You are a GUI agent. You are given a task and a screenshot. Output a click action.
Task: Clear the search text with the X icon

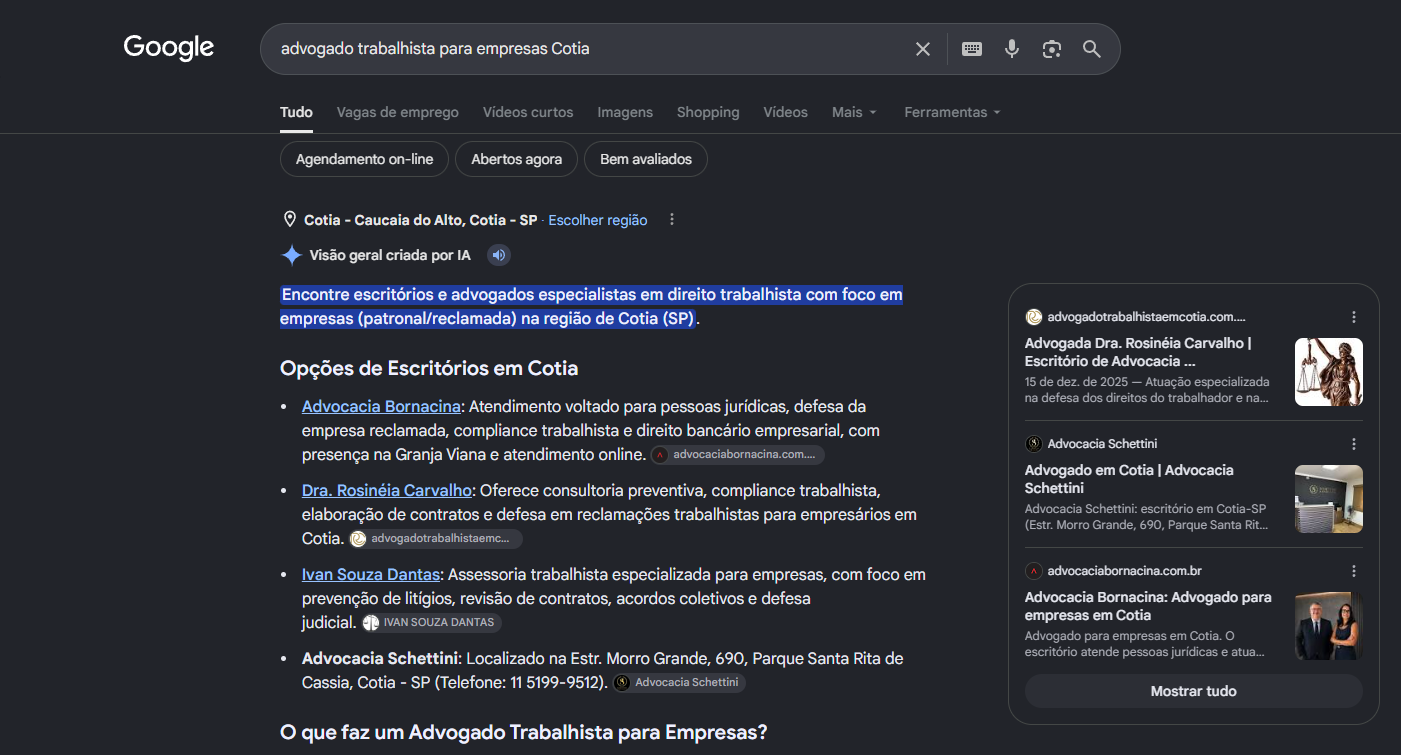923,49
